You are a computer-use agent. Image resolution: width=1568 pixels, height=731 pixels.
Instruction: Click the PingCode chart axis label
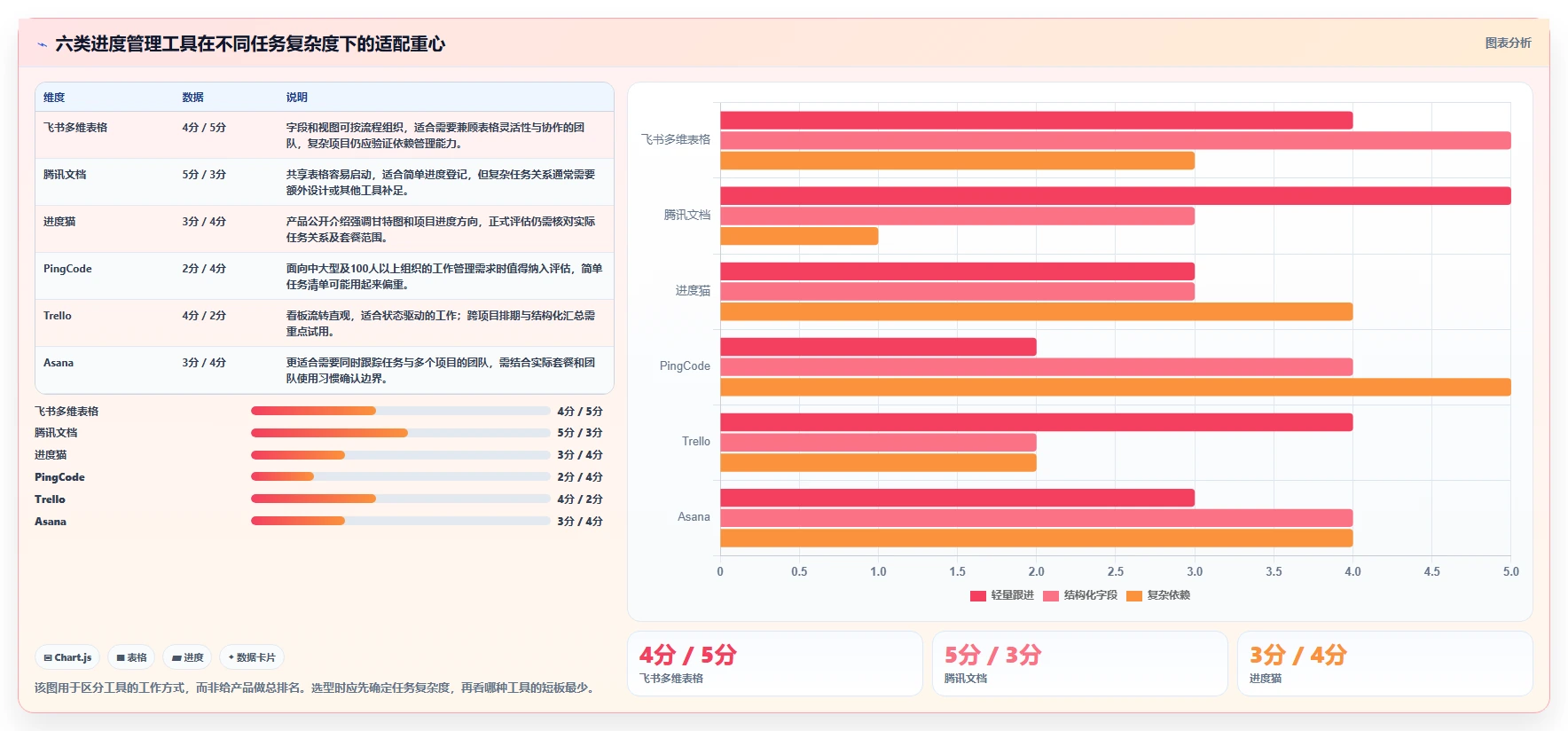pos(685,365)
